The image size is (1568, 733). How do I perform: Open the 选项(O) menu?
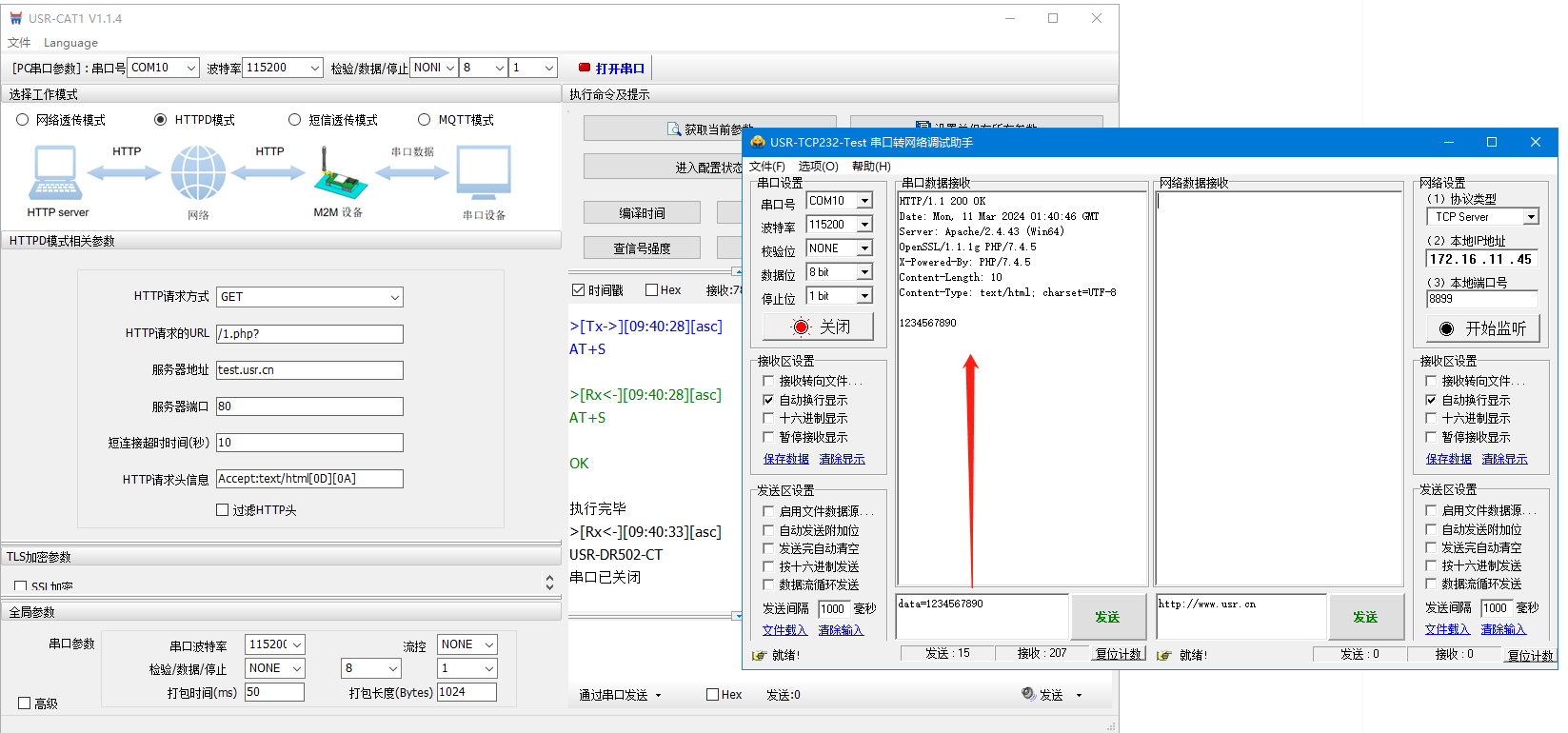(818, 167)
